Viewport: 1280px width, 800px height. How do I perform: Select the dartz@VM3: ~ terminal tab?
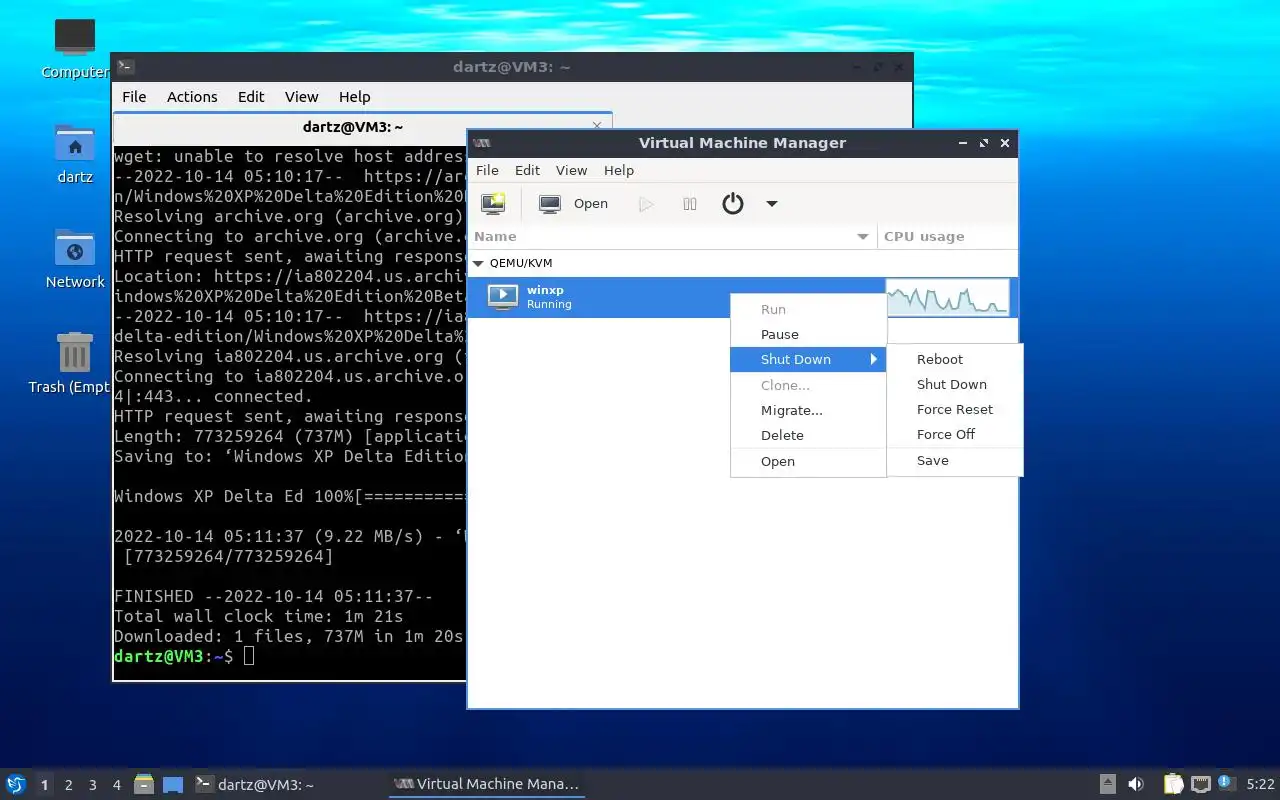click(353, 127)
